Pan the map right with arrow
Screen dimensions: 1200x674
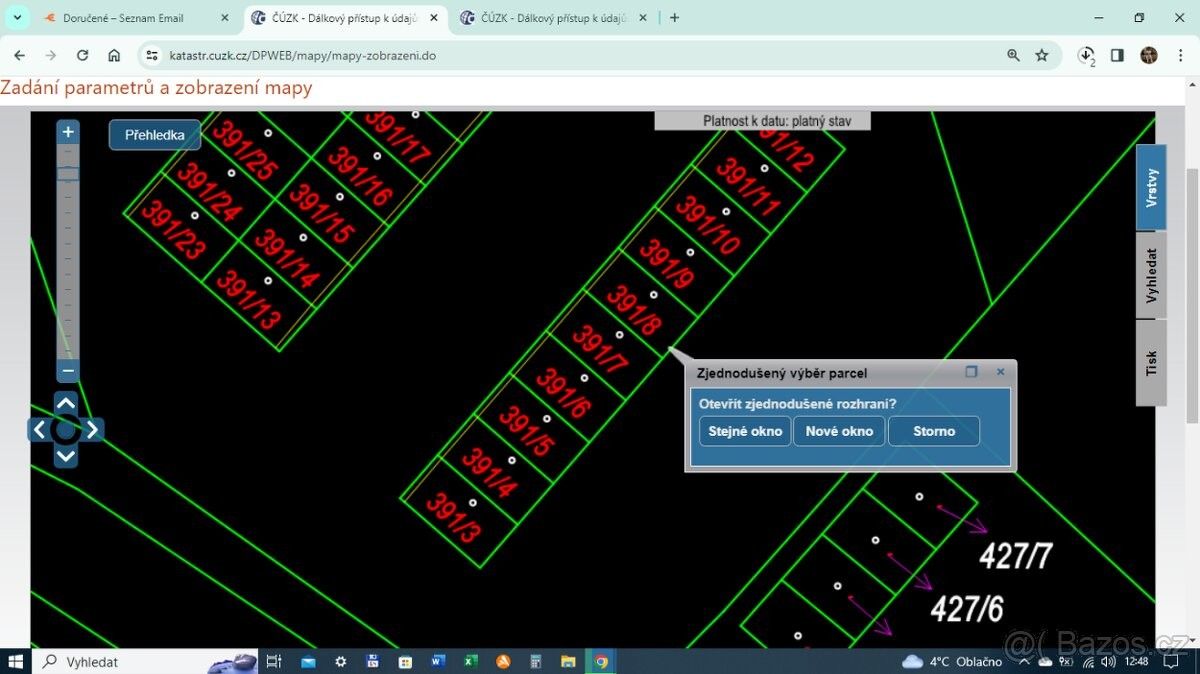click(x=92, y=430)
